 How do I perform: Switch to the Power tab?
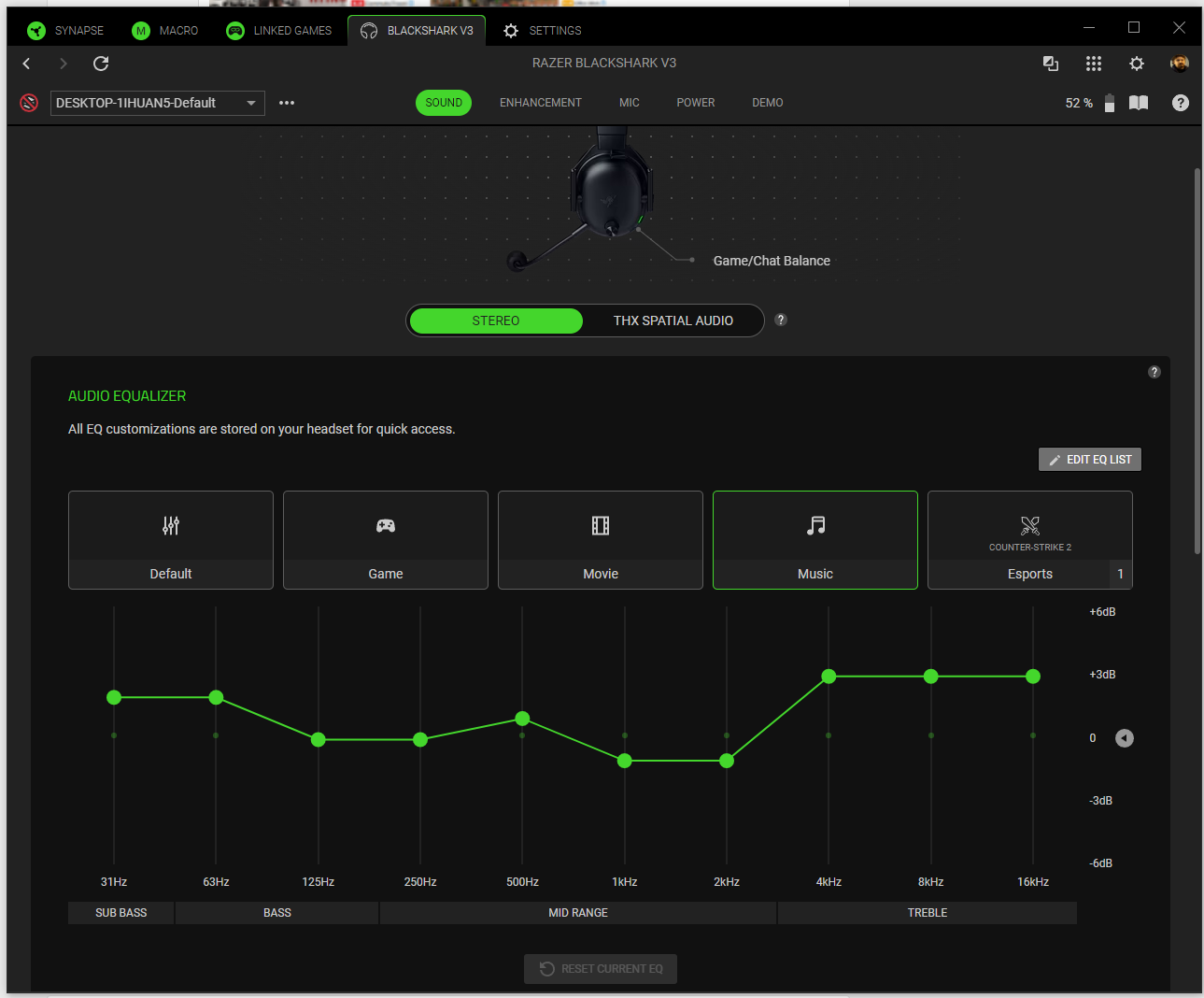(696, 103)
